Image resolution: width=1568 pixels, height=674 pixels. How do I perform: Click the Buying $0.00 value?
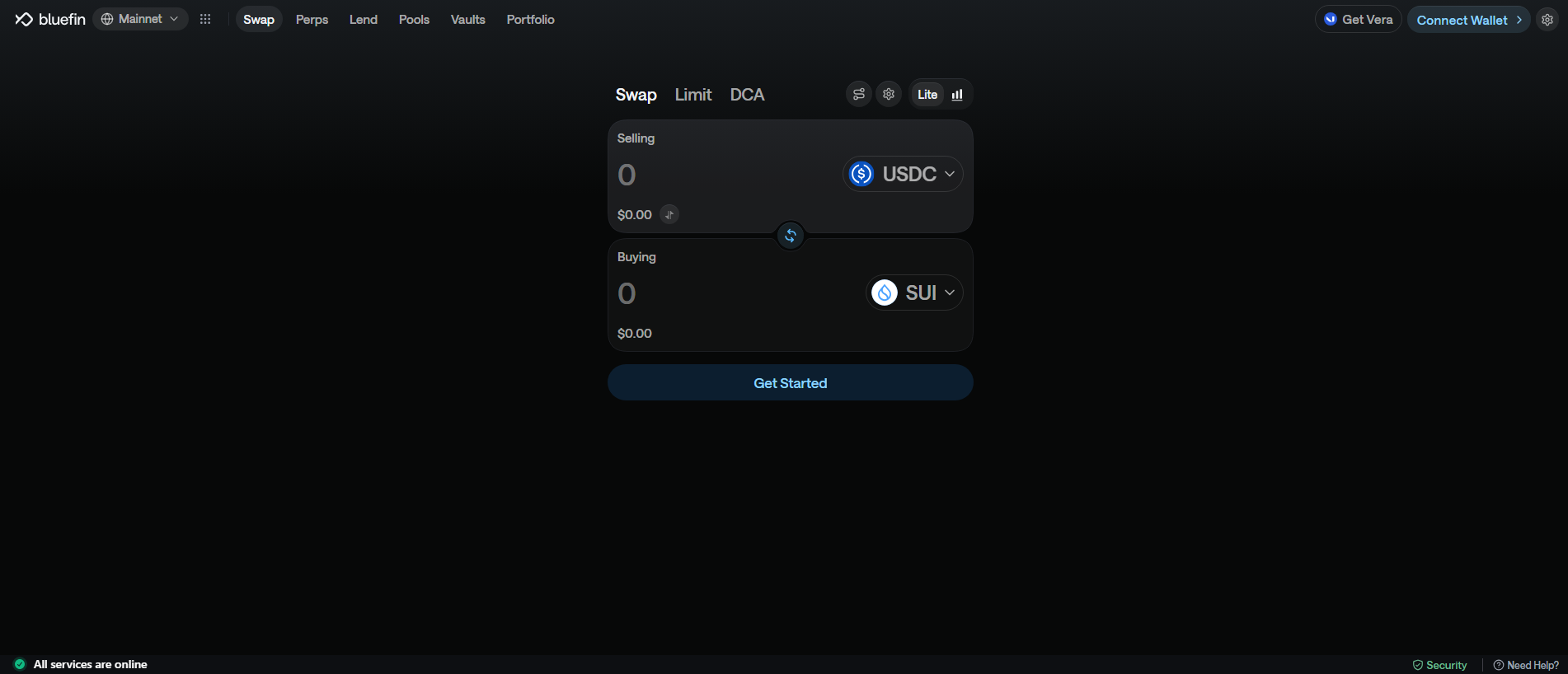(635, 334)
